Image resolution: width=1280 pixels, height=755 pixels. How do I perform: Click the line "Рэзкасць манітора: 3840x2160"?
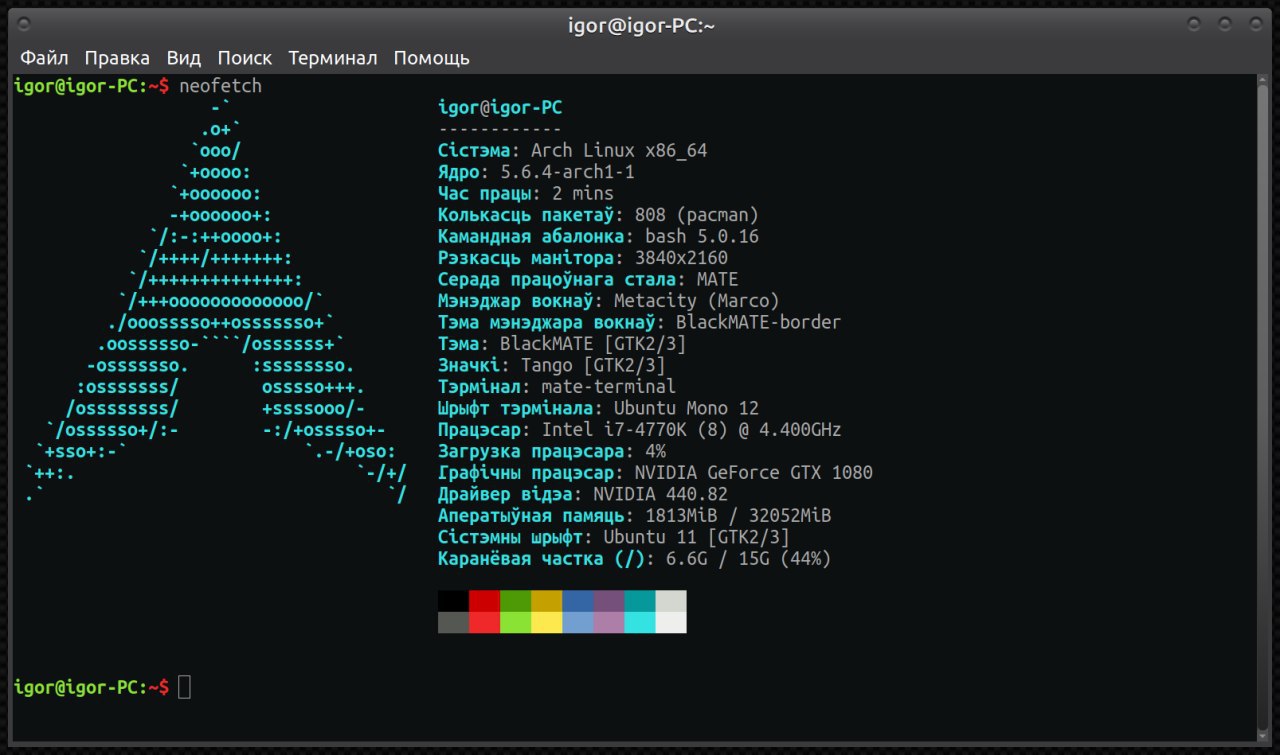click(x=583, y=258)
